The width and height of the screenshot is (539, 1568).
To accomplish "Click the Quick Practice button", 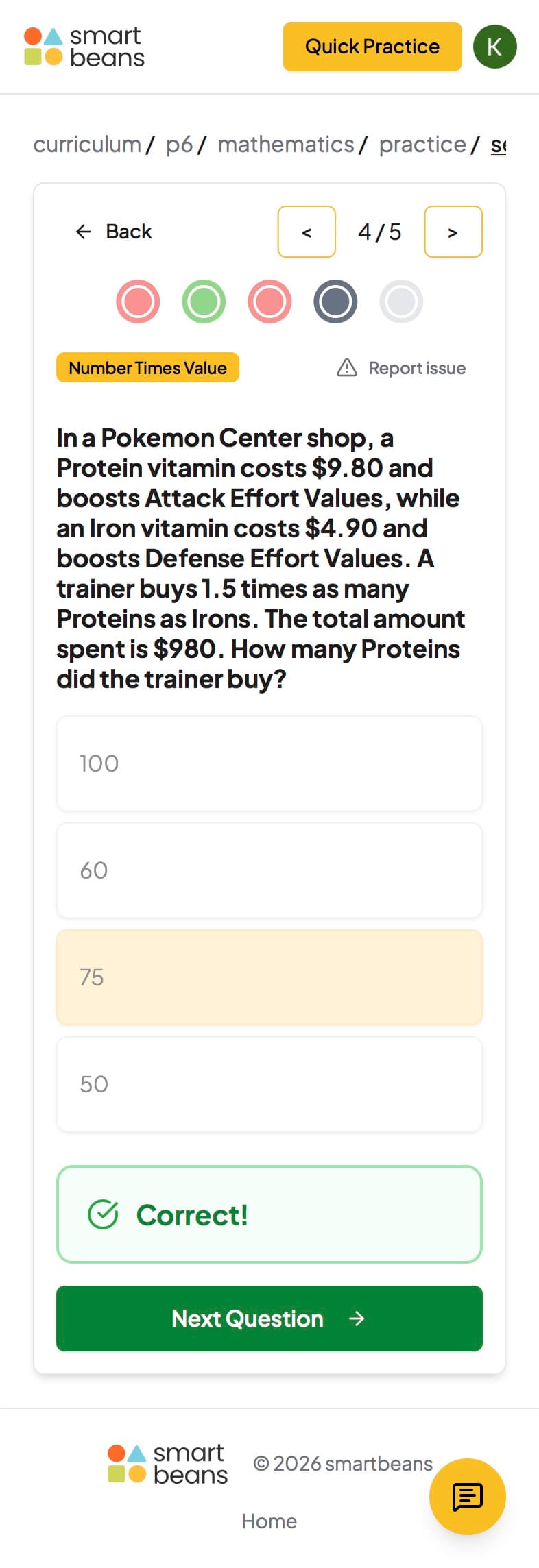I will tap(372, 47).
